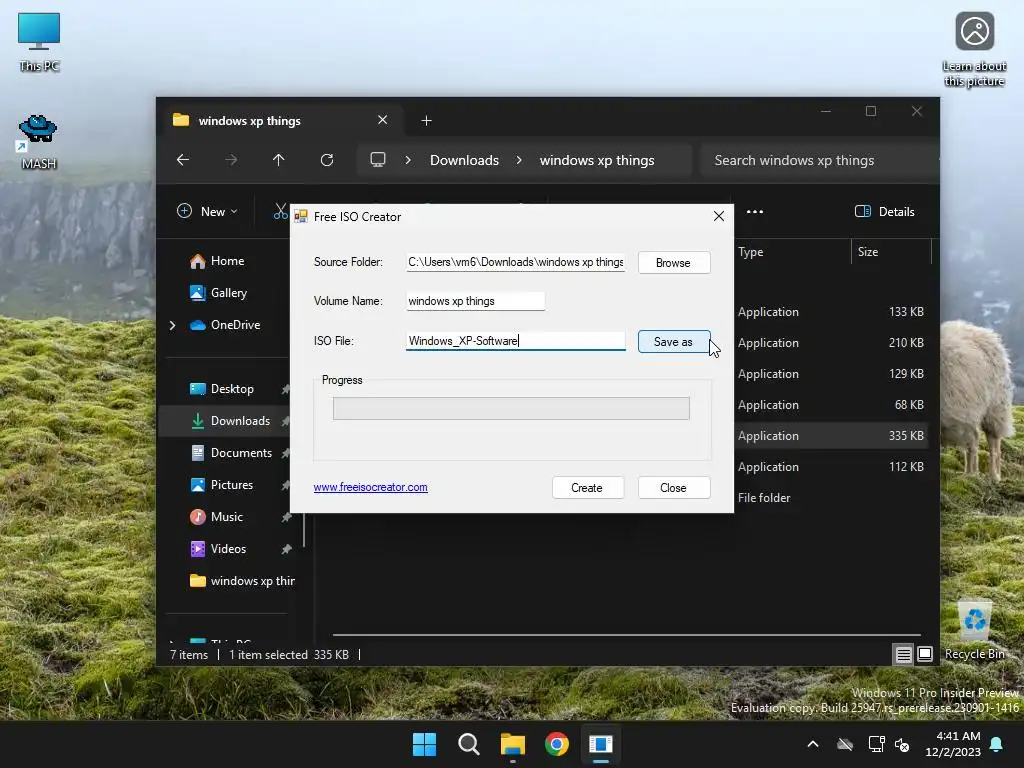Open Documents quick access folder
This screenshot has width=1024, height=768.
point(231,453)
